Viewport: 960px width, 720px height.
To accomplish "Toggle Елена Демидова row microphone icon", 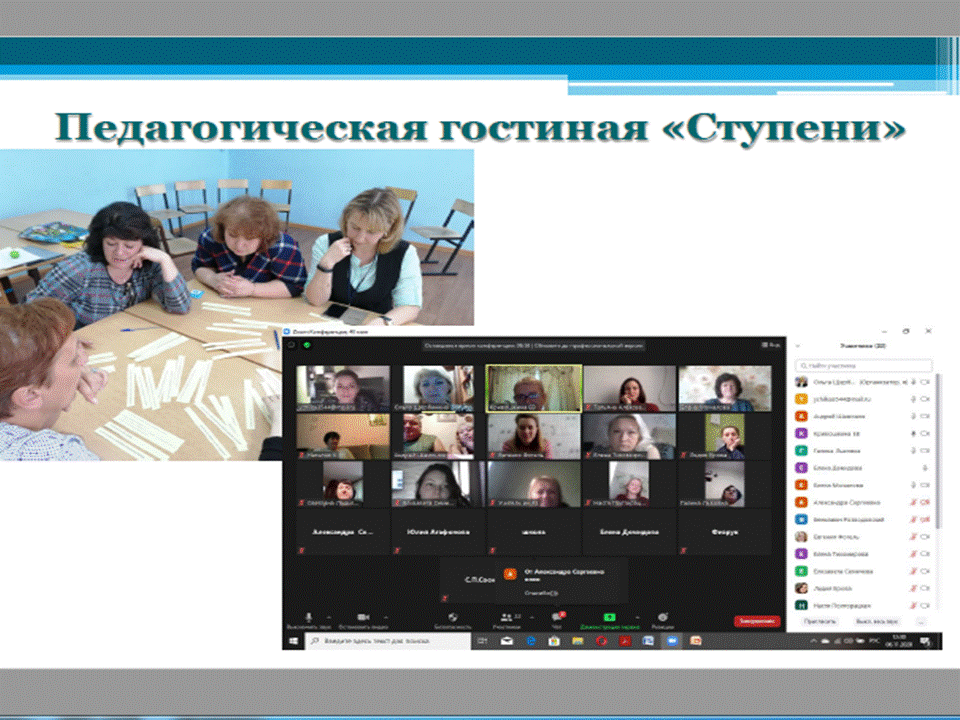I will click(924, 468).
